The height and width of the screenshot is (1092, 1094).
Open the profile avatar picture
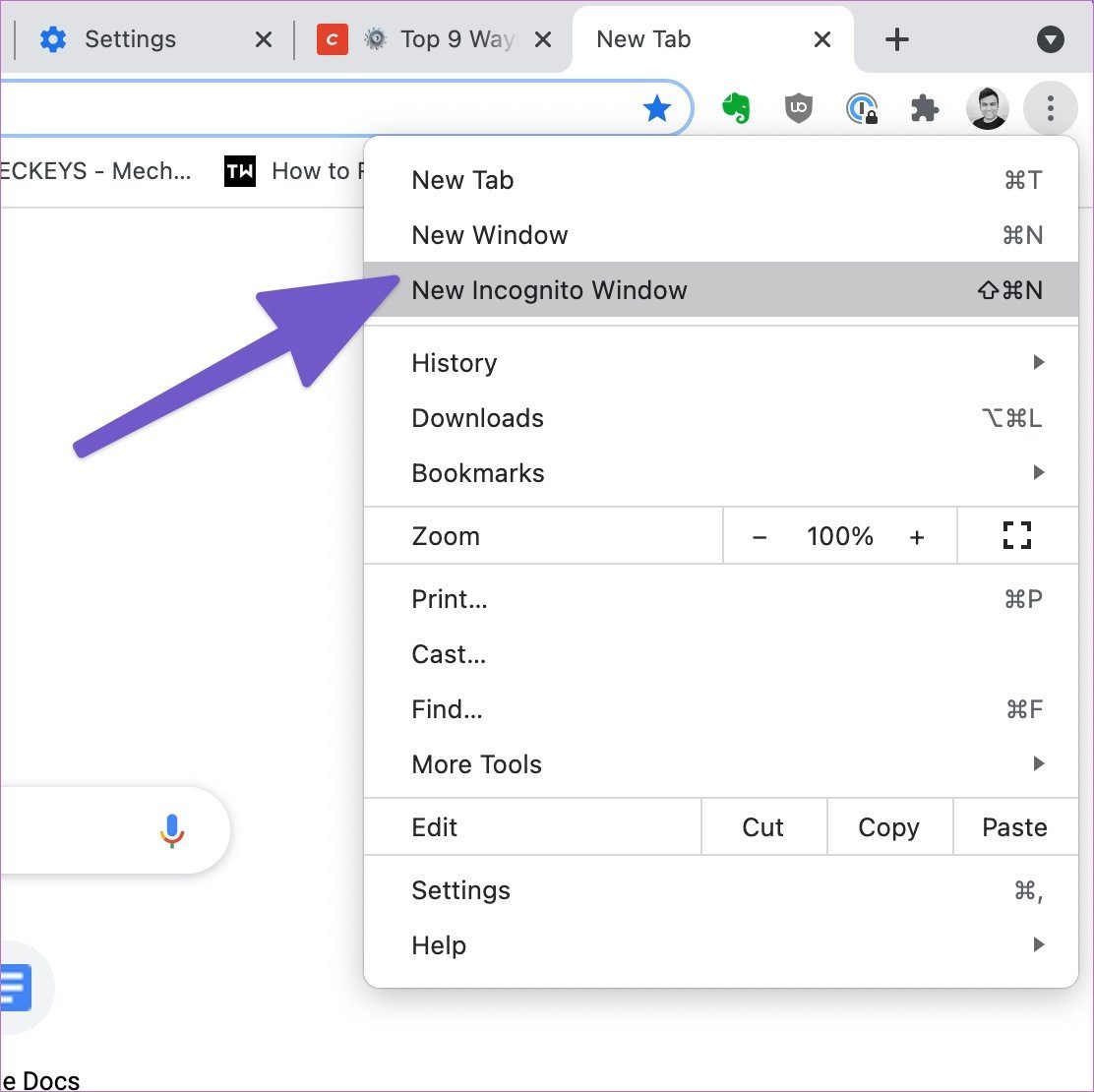pyautogui.click(x=987, y=108)
